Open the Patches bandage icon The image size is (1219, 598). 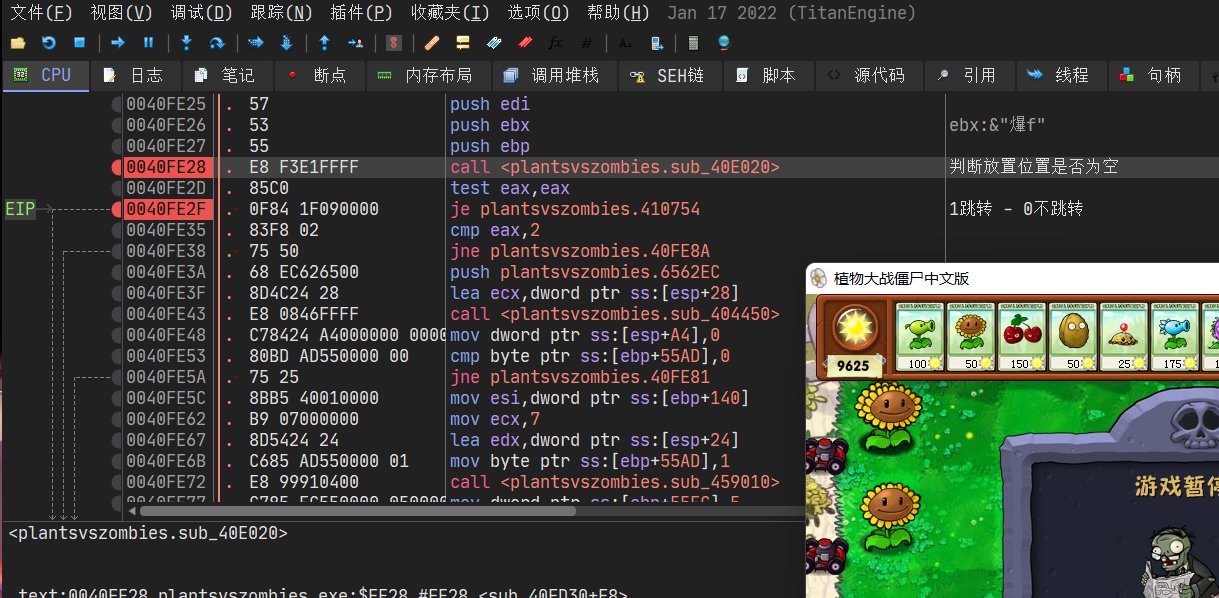point(432,43)
